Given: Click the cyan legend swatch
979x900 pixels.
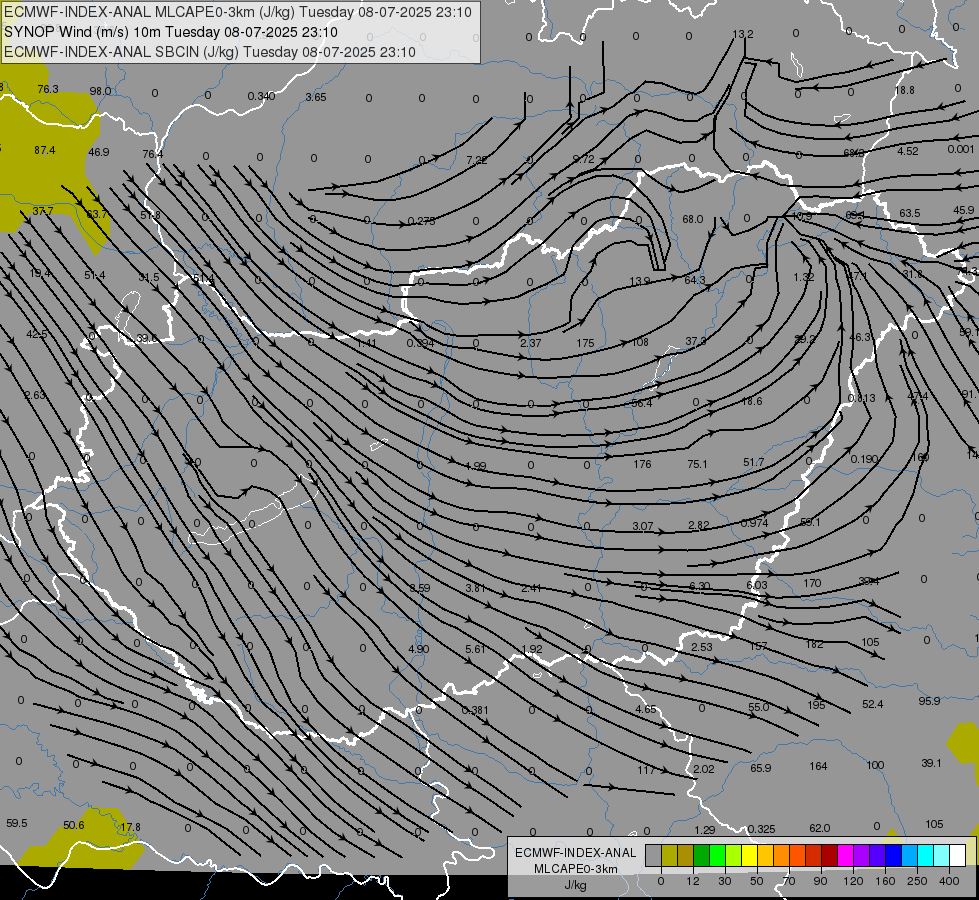Looking at the screenshot, I should coord(926,856).
